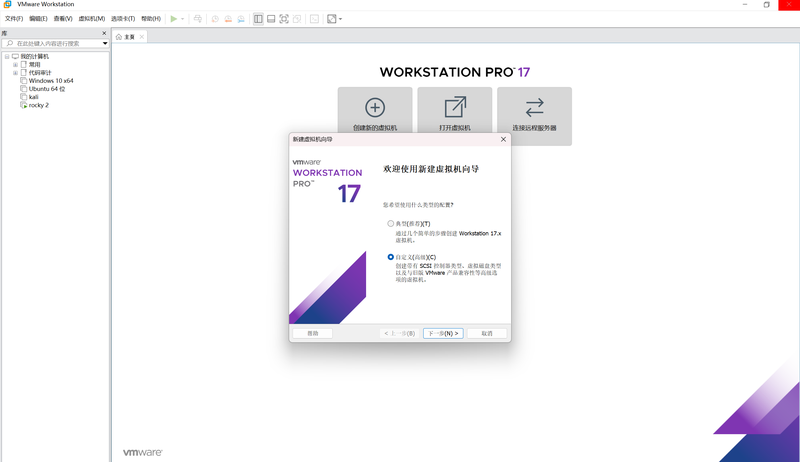Open the 帮助(H) menu

click(x=151, y=19)
